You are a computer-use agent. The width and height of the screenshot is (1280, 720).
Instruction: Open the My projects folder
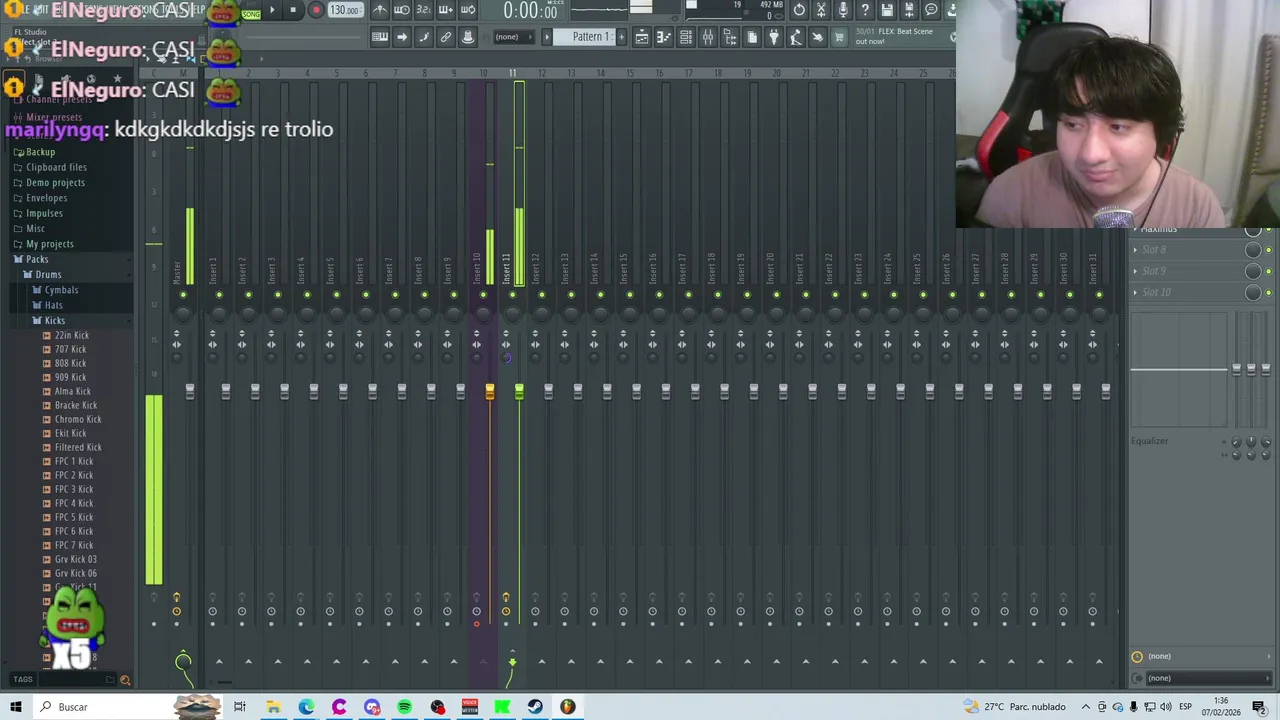(49, 244)
